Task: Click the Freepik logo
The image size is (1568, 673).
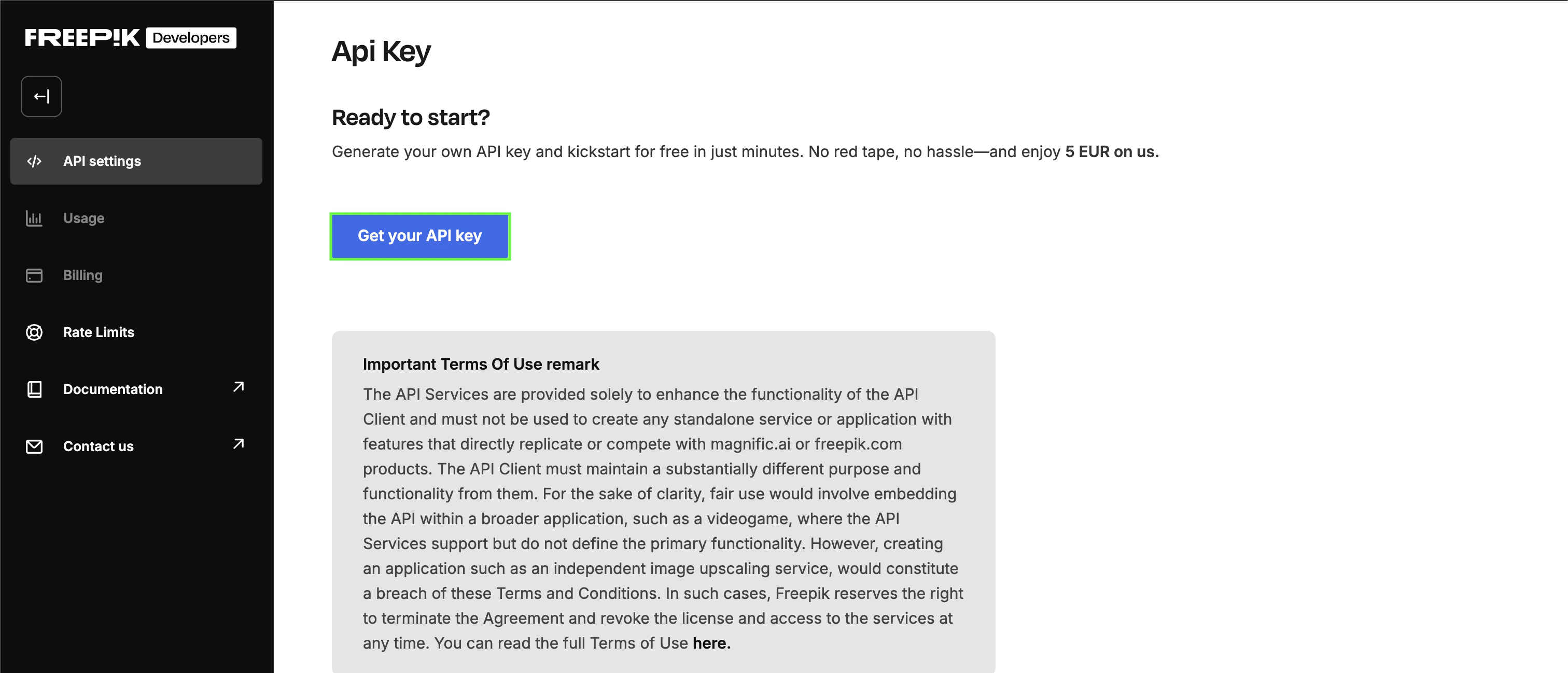Action: tap(82, 38)
